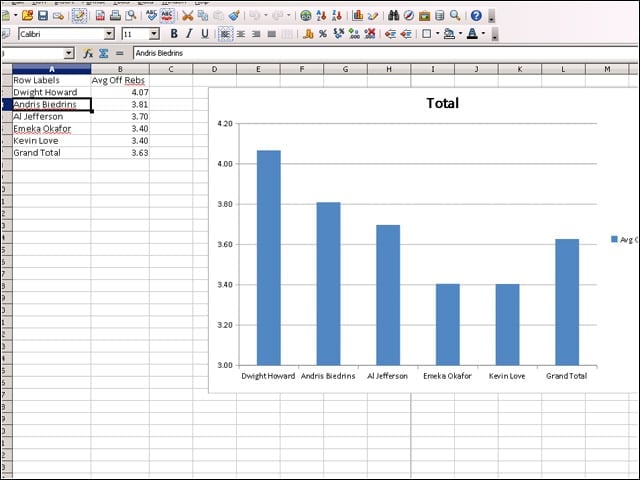Apply Standard number format

[338, 34]
